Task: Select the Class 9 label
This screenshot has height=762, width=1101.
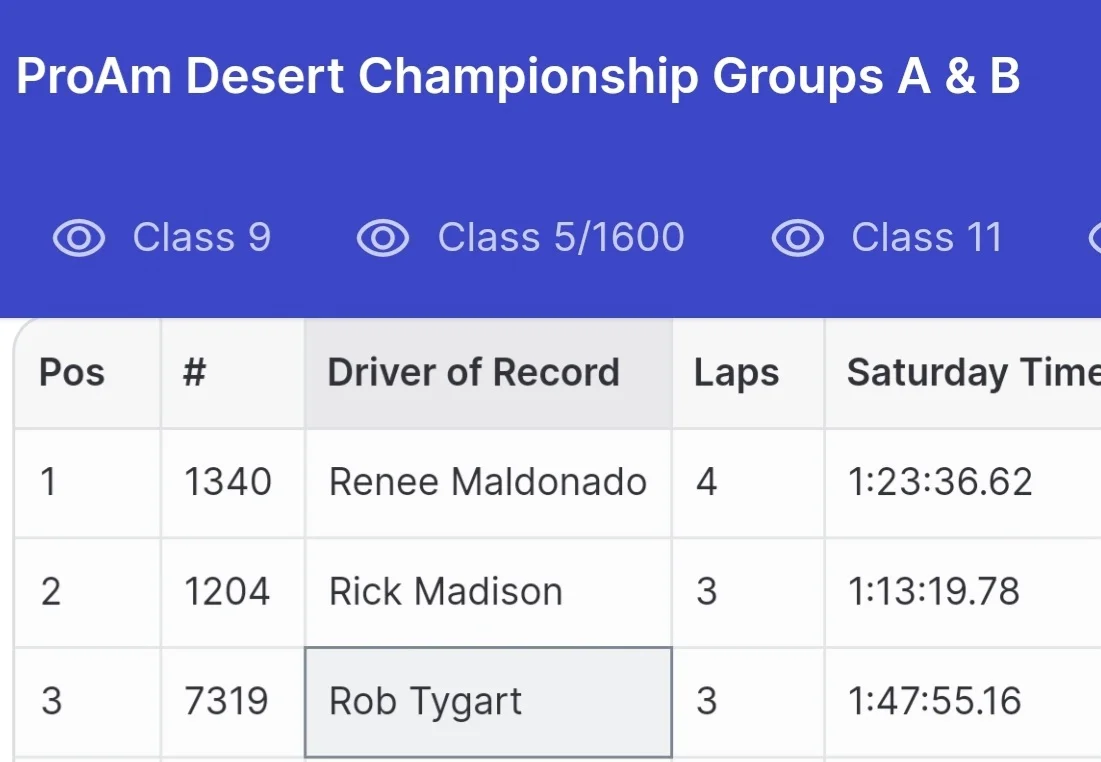Action: point(201,238)
